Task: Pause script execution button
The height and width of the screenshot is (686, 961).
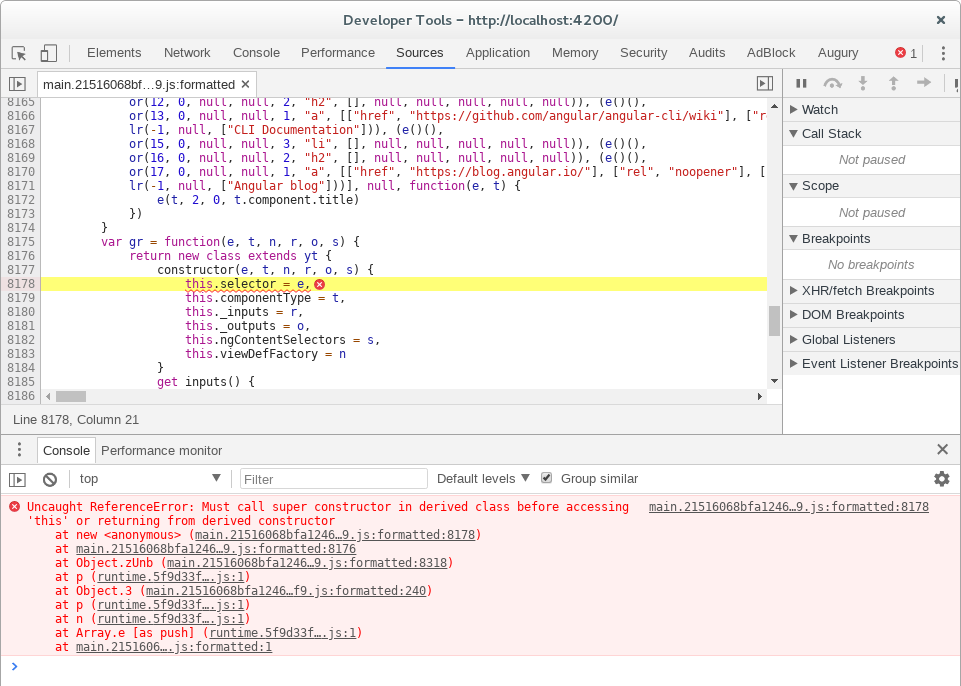Action: pyautogui.click(x=801, y=83)
